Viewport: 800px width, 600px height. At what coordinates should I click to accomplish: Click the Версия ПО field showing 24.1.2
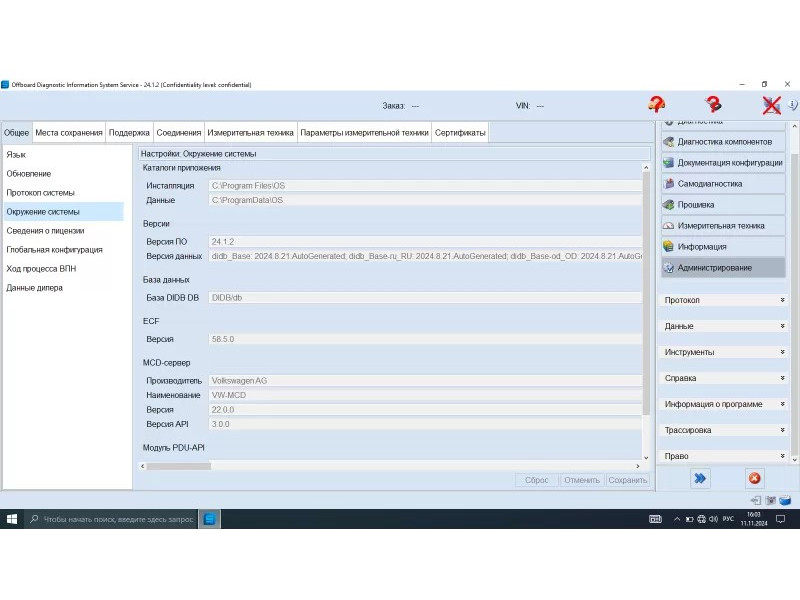pos(425,242)
